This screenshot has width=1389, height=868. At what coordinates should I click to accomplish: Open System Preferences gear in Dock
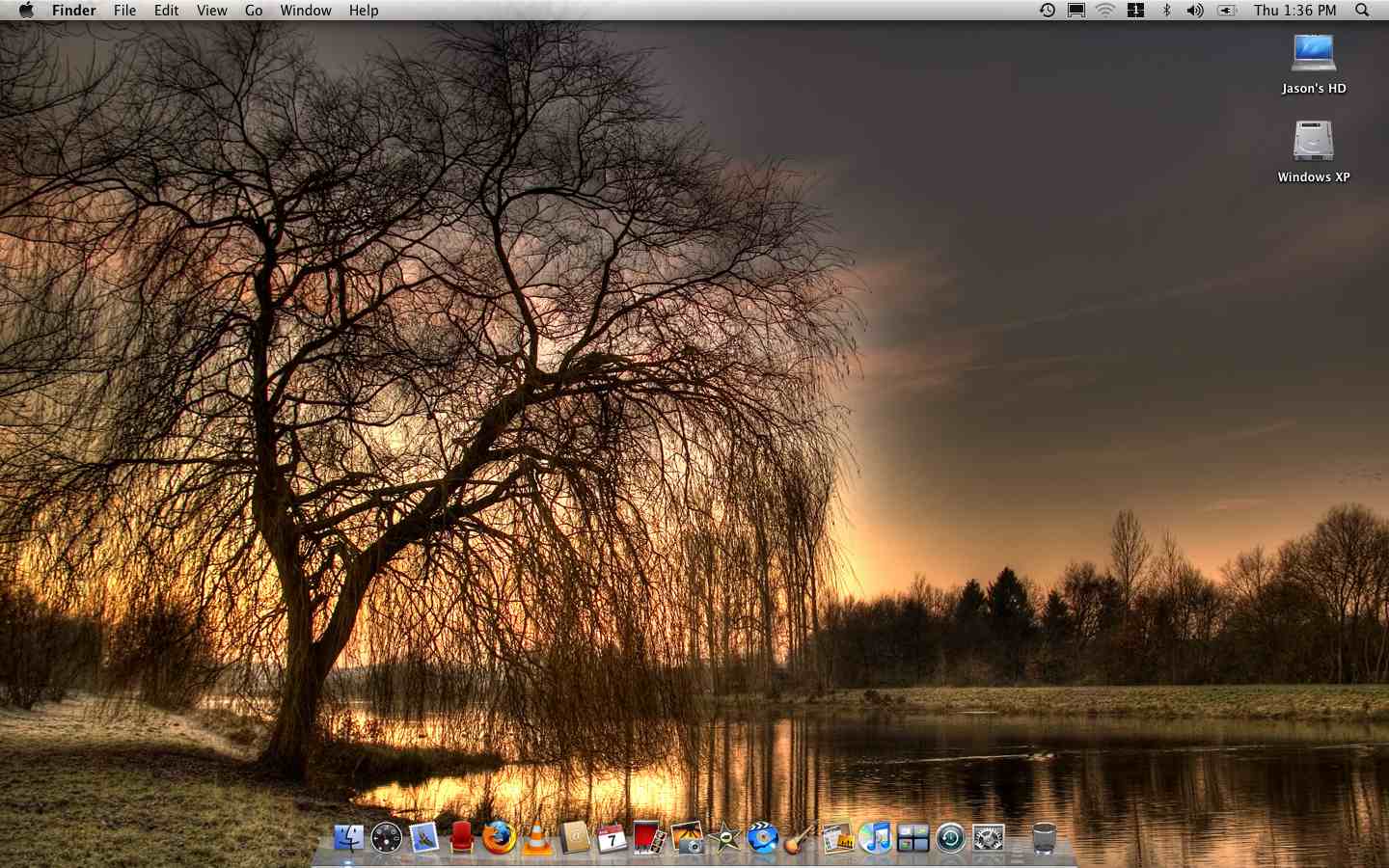[988, 838]
